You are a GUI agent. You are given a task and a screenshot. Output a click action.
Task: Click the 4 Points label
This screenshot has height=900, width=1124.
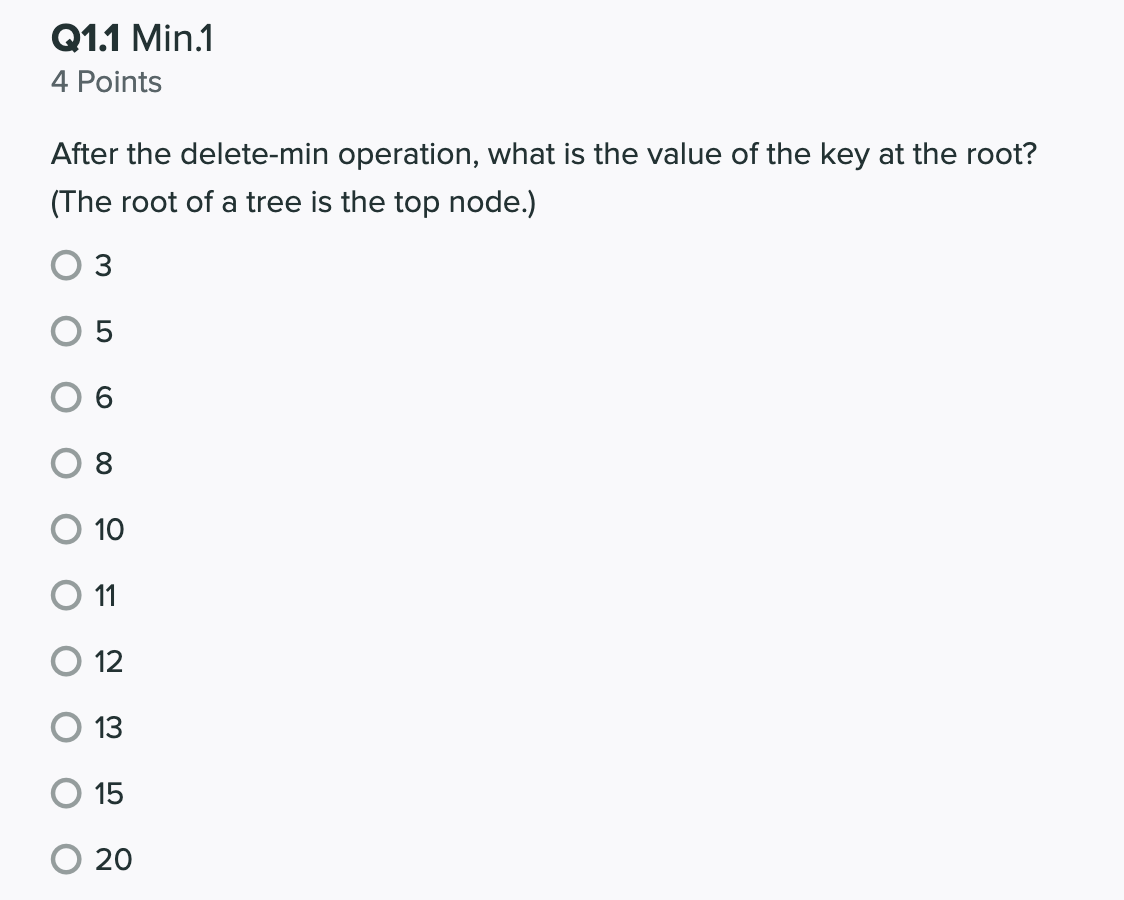tap(106, 82)
